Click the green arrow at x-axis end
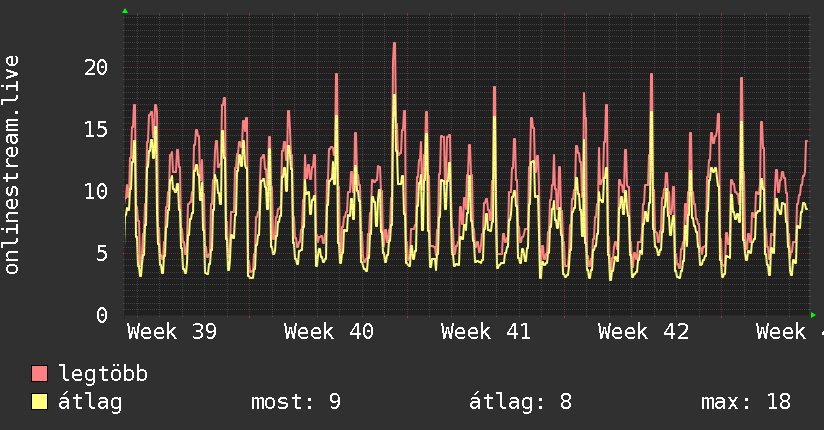Image resolution: width=824 pixels, height=430 pixels. [x=813, y=315]
